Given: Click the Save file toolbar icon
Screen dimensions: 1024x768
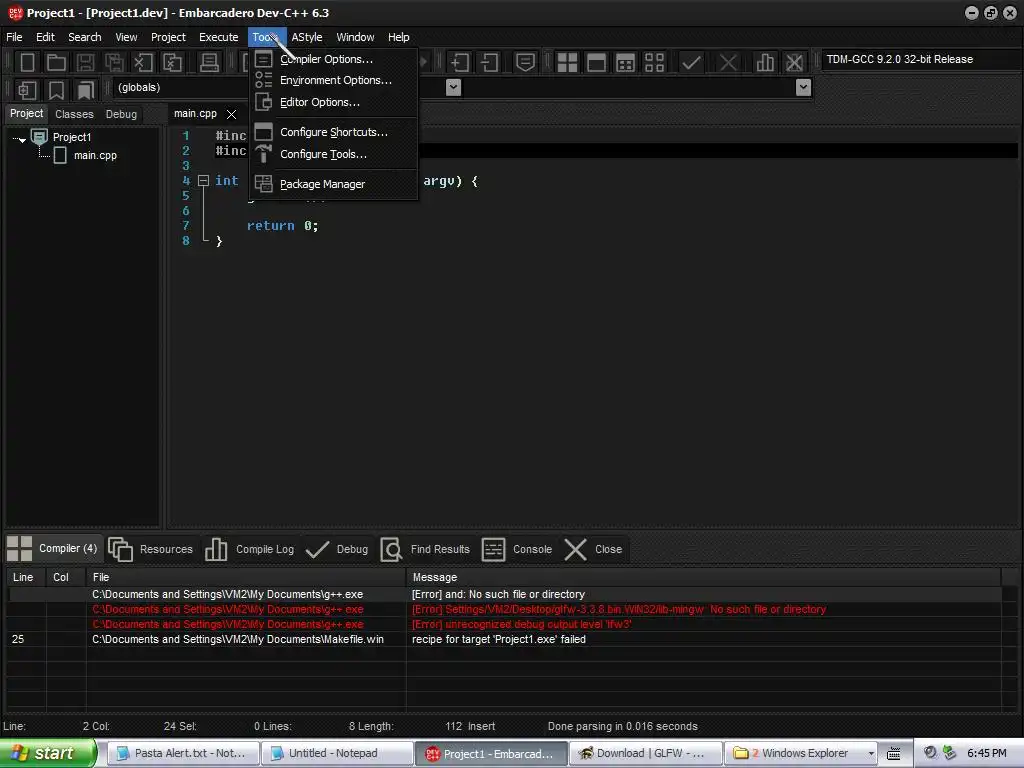Looking at the screenshot, I should [85, 63].
